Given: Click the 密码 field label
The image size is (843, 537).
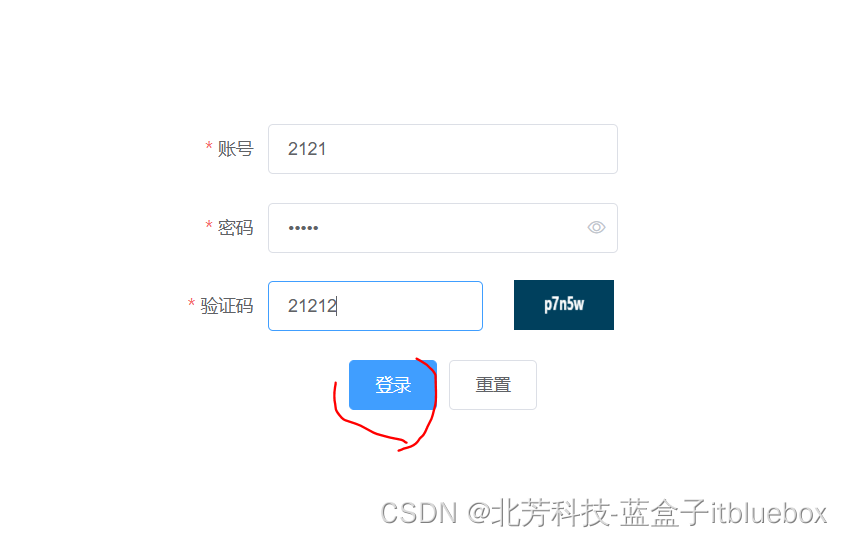Looking at the screenshot, I should [235, 228].
